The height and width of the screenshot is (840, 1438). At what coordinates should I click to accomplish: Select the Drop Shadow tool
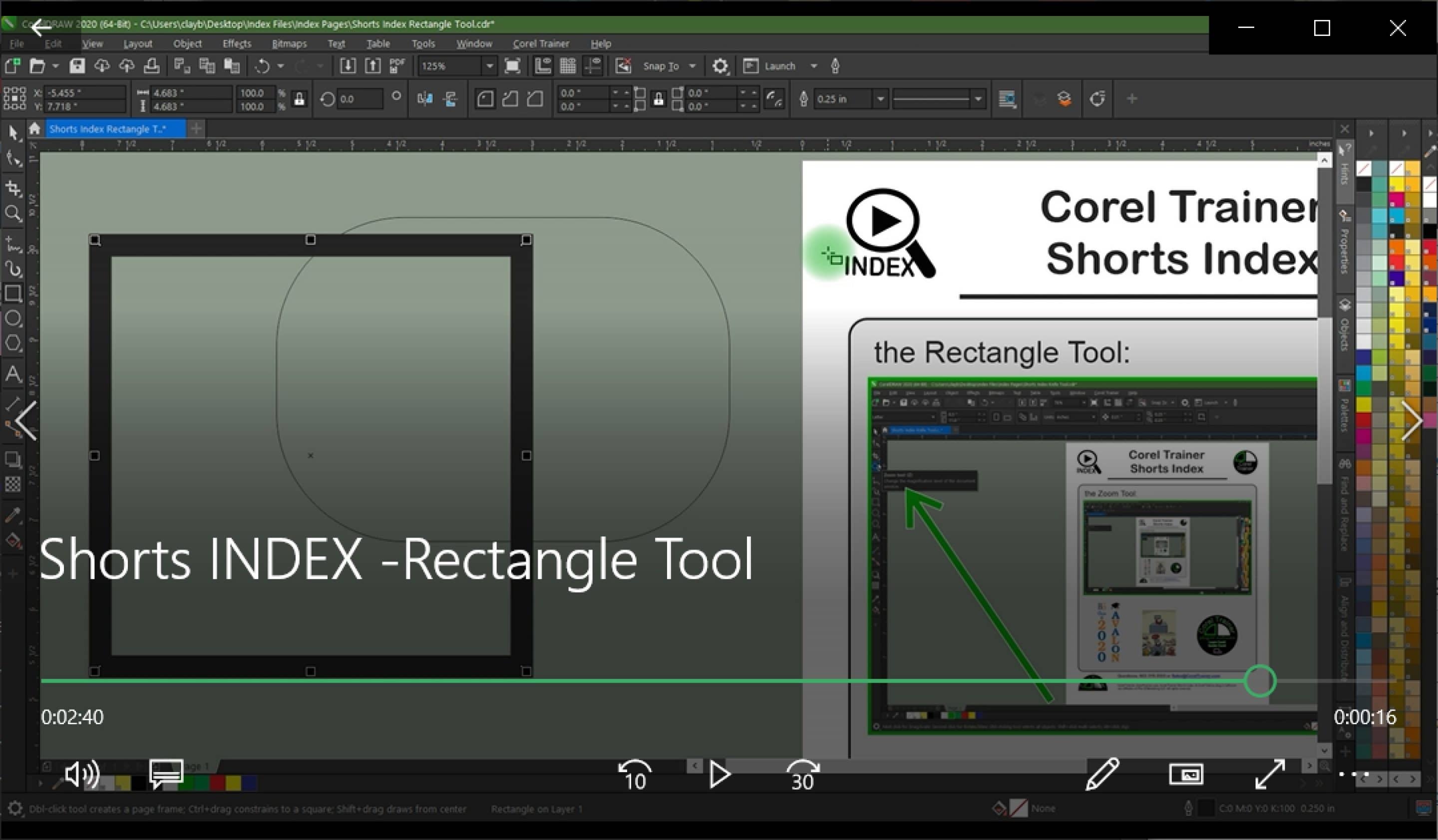(13, 459)
